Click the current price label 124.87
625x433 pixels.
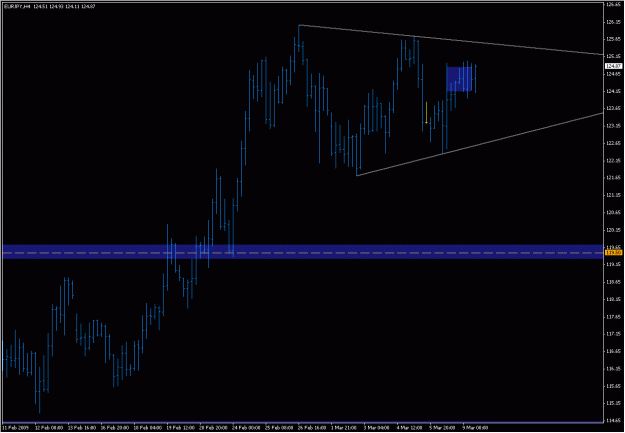[x=611, y=66]
